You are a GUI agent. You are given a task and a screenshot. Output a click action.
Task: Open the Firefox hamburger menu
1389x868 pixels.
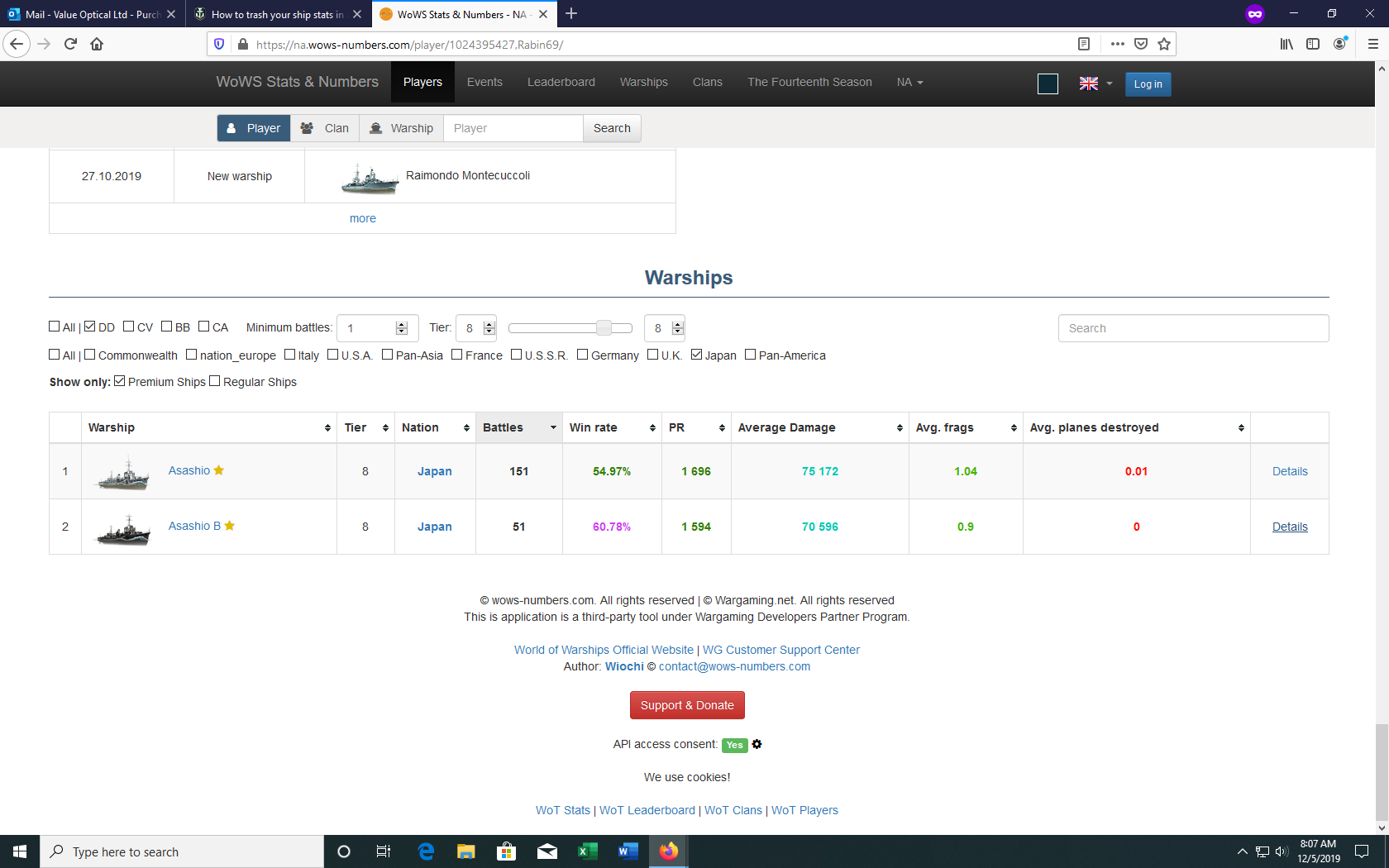[1372, 44]
